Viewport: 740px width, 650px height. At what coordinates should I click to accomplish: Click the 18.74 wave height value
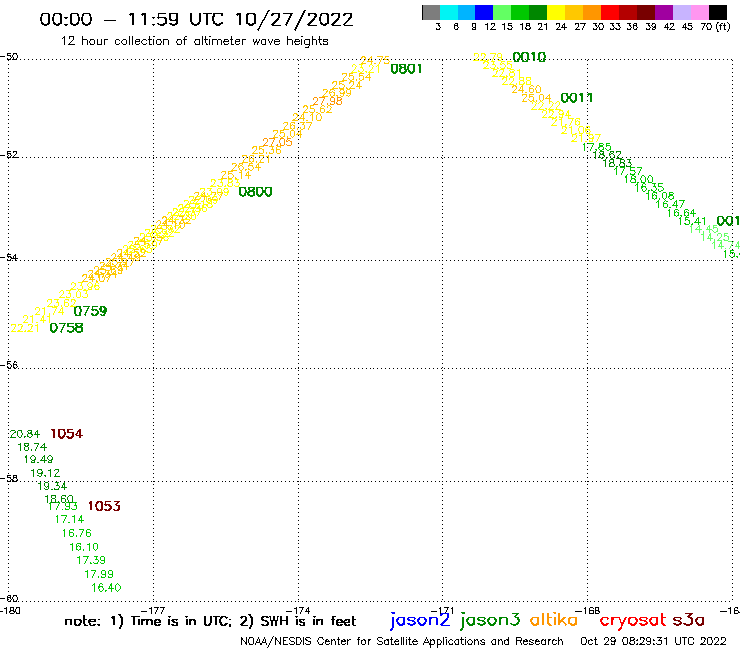click(32, 447)
